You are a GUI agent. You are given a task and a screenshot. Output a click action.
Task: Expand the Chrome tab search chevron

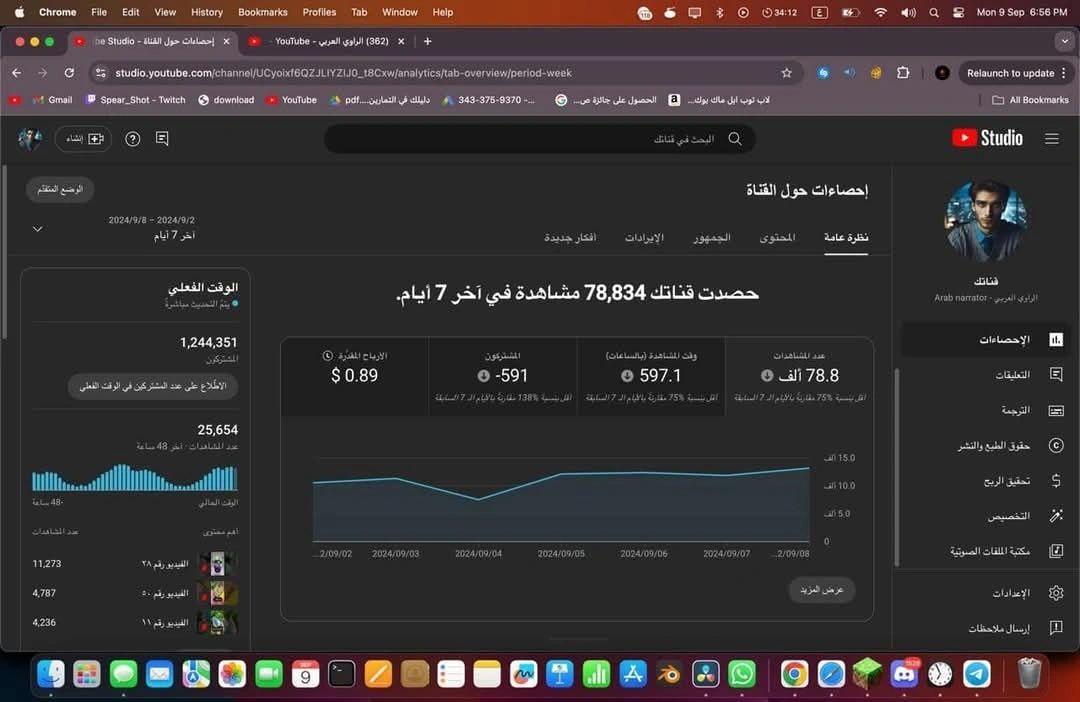pos(1063,41)
